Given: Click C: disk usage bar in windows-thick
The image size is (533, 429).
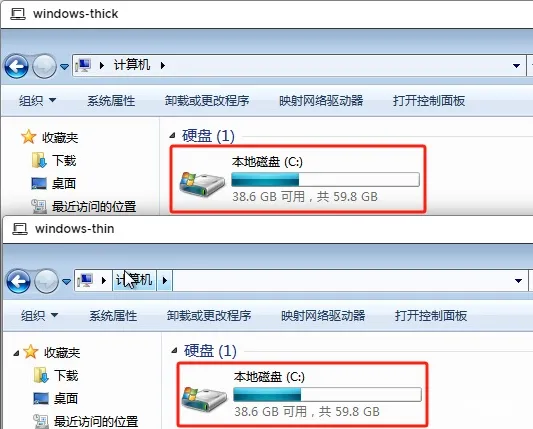Looking at the screenshot, I should tap(325, 179).
